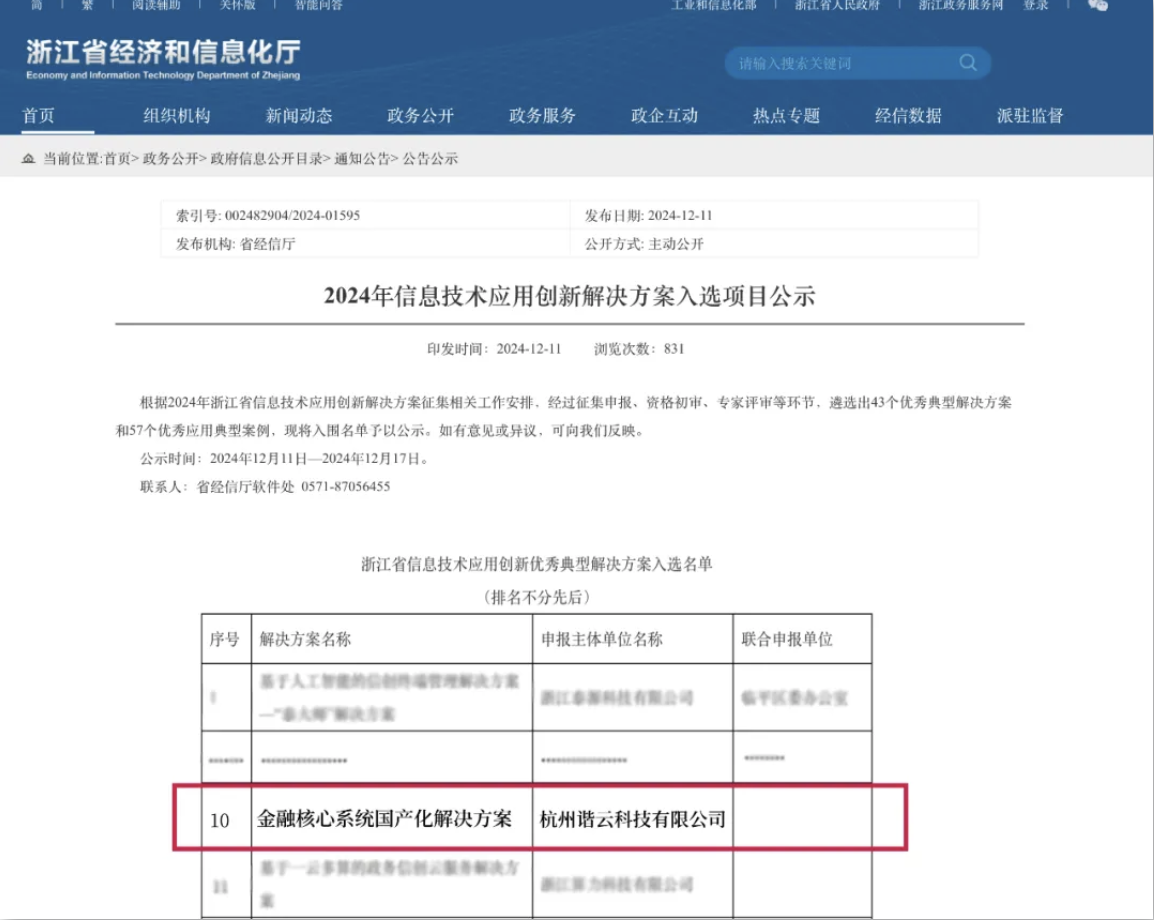
Task: Click the 发布机构: 省经信厅 field
Action: (236, 244)
